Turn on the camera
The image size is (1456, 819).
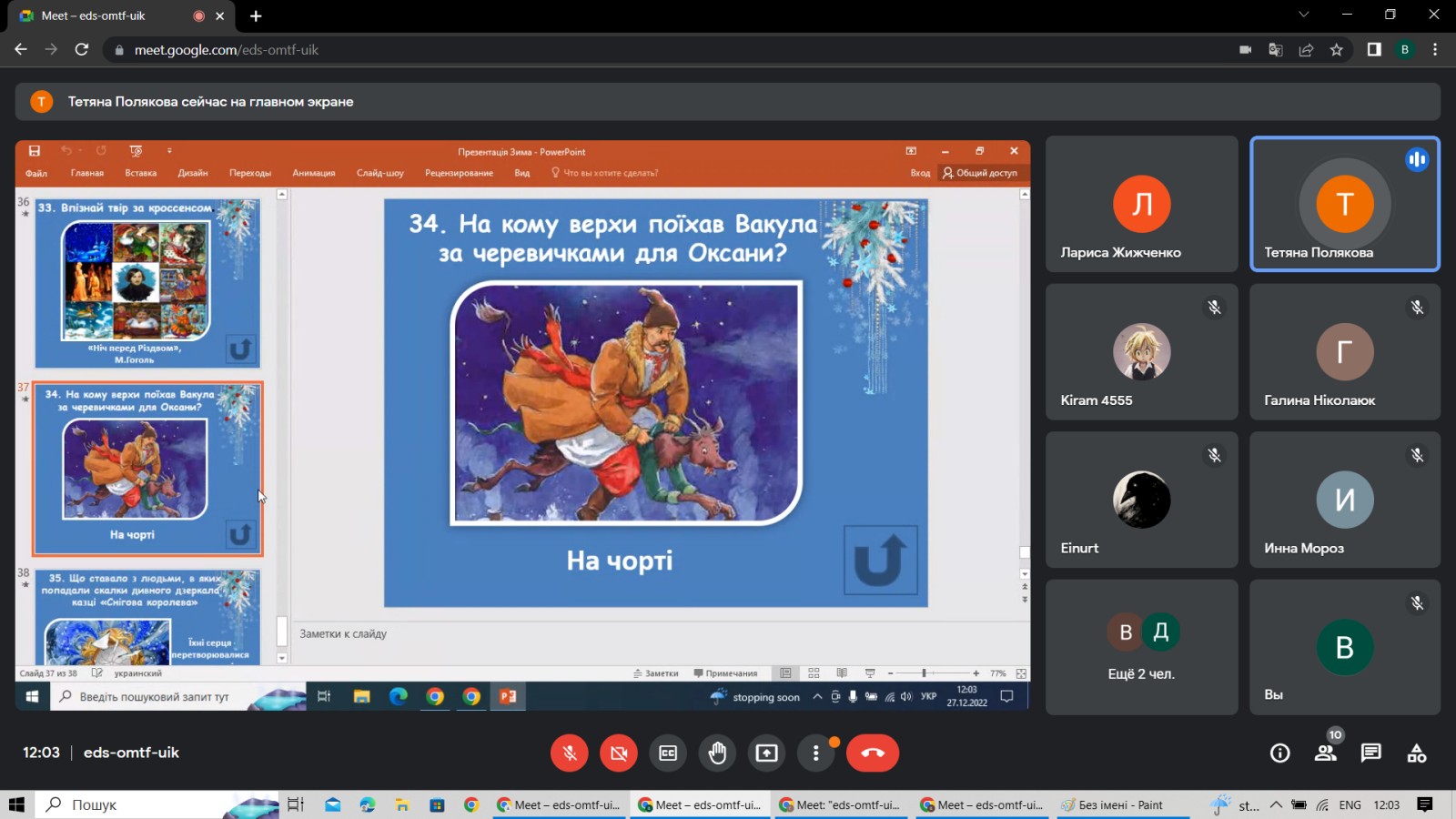pos(619,753)
